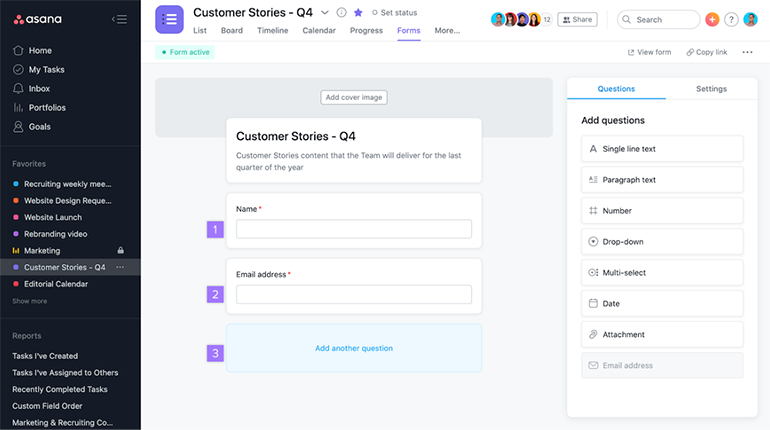Expand the project title dropdown chevron
The height and width of the screenshot is (430, 770).
coord(325,13)
